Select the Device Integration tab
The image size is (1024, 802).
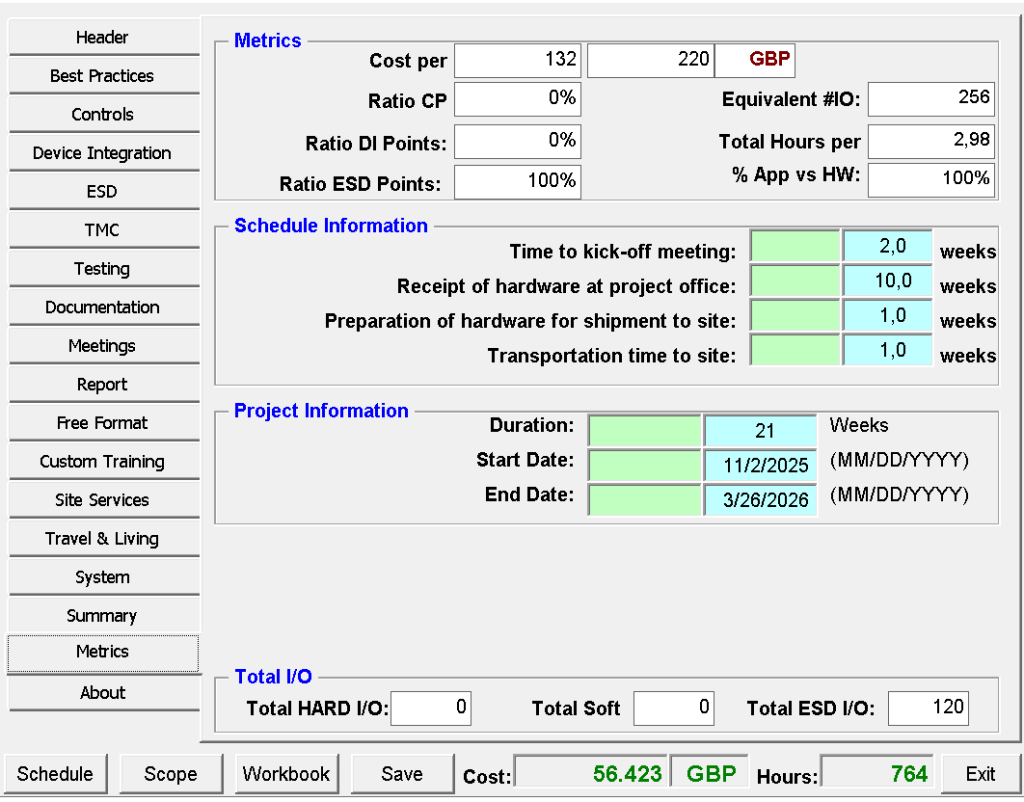[103, 153]
